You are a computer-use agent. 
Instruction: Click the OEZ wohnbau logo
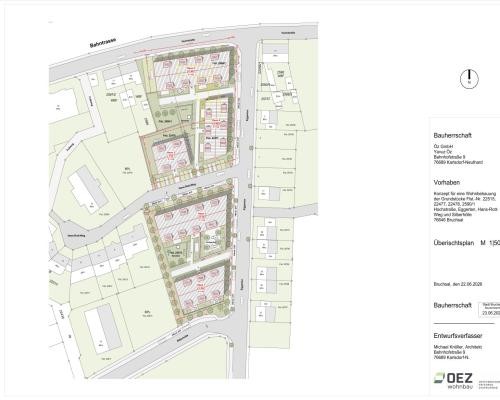[x=453, y=381]
